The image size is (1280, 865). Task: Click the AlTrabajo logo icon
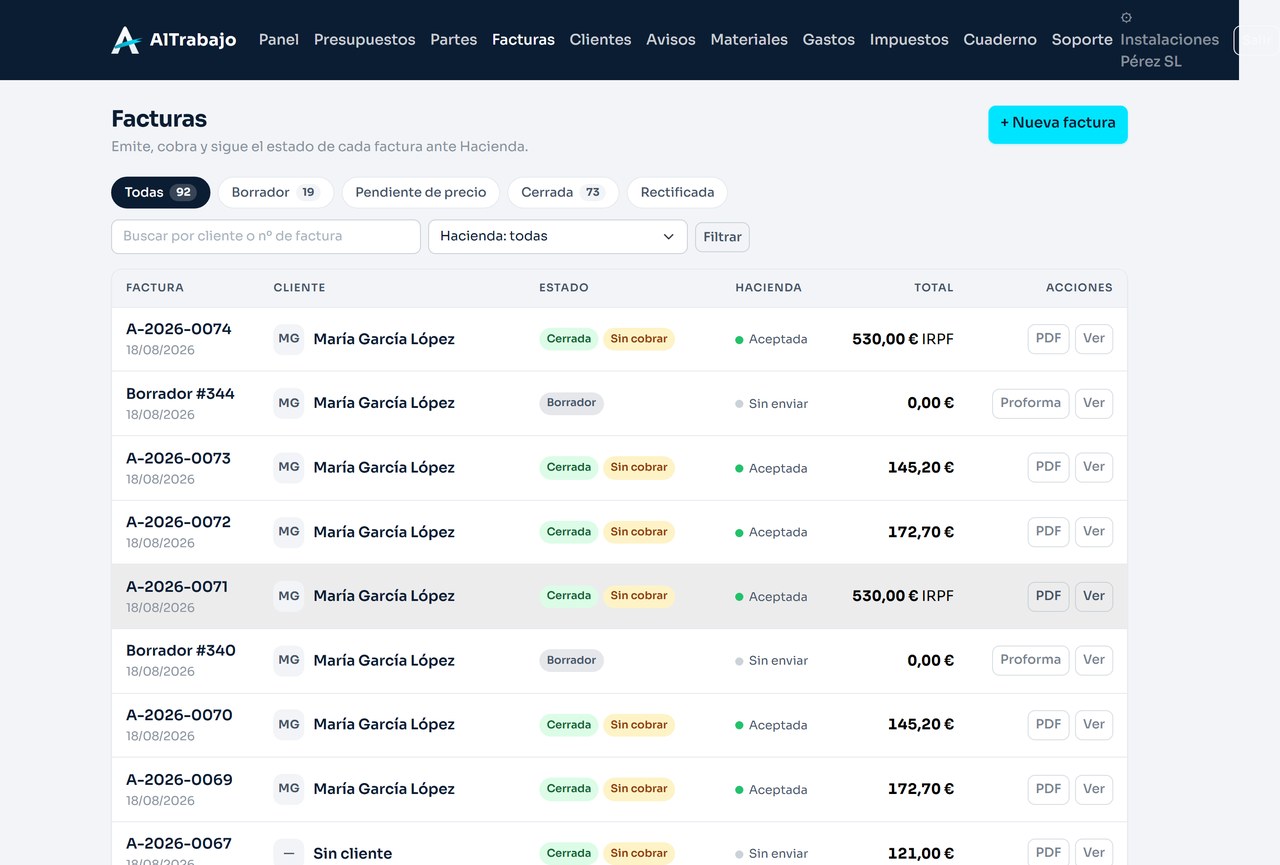tap(126, 40)
